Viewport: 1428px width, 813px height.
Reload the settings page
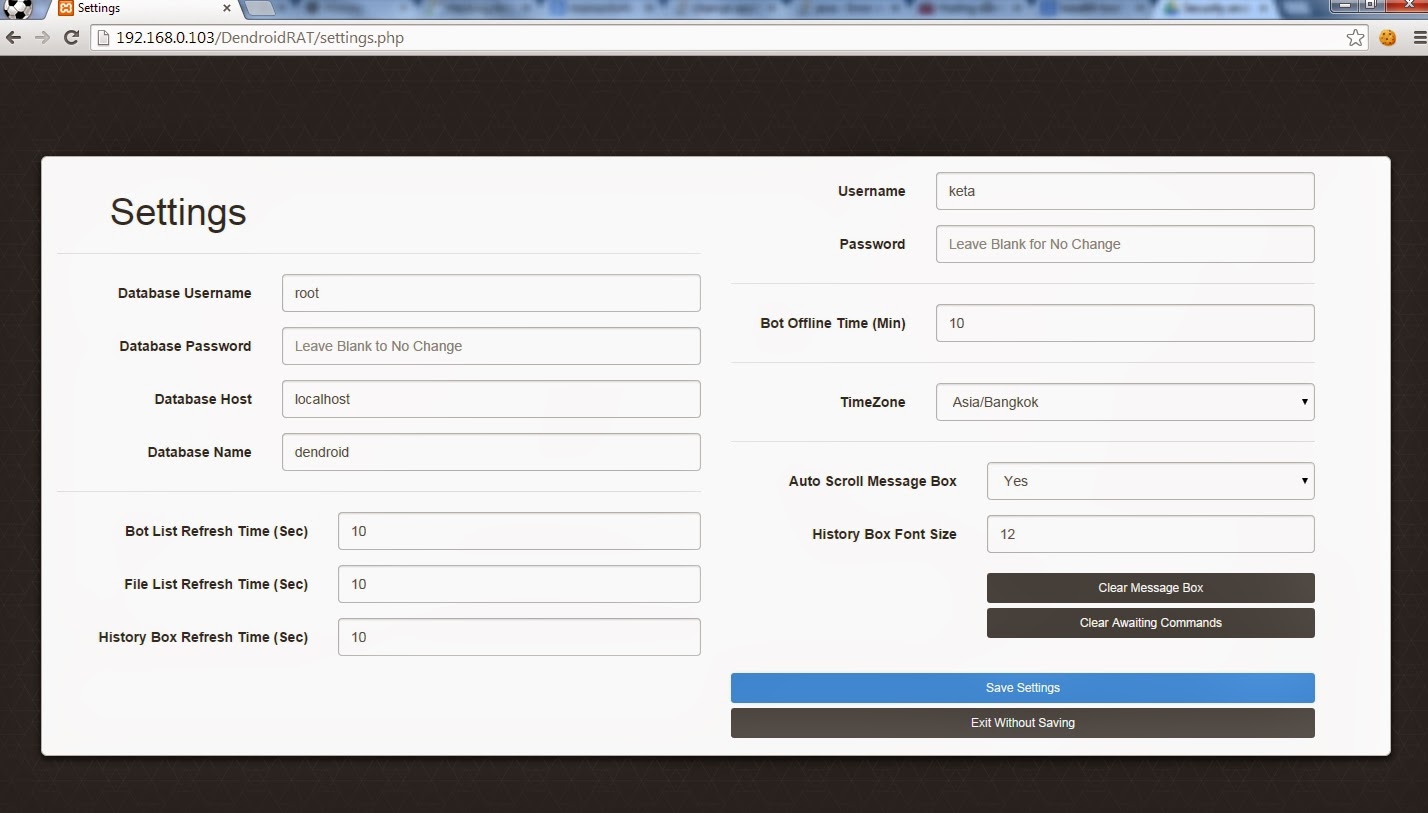tap(71, 38)
